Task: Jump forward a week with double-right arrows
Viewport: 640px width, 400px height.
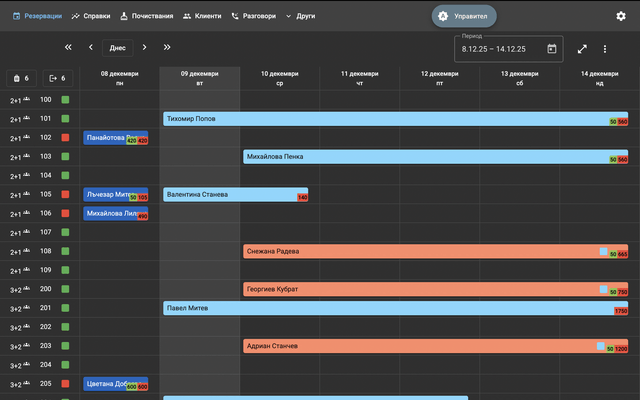Action: tap(167, 47)
